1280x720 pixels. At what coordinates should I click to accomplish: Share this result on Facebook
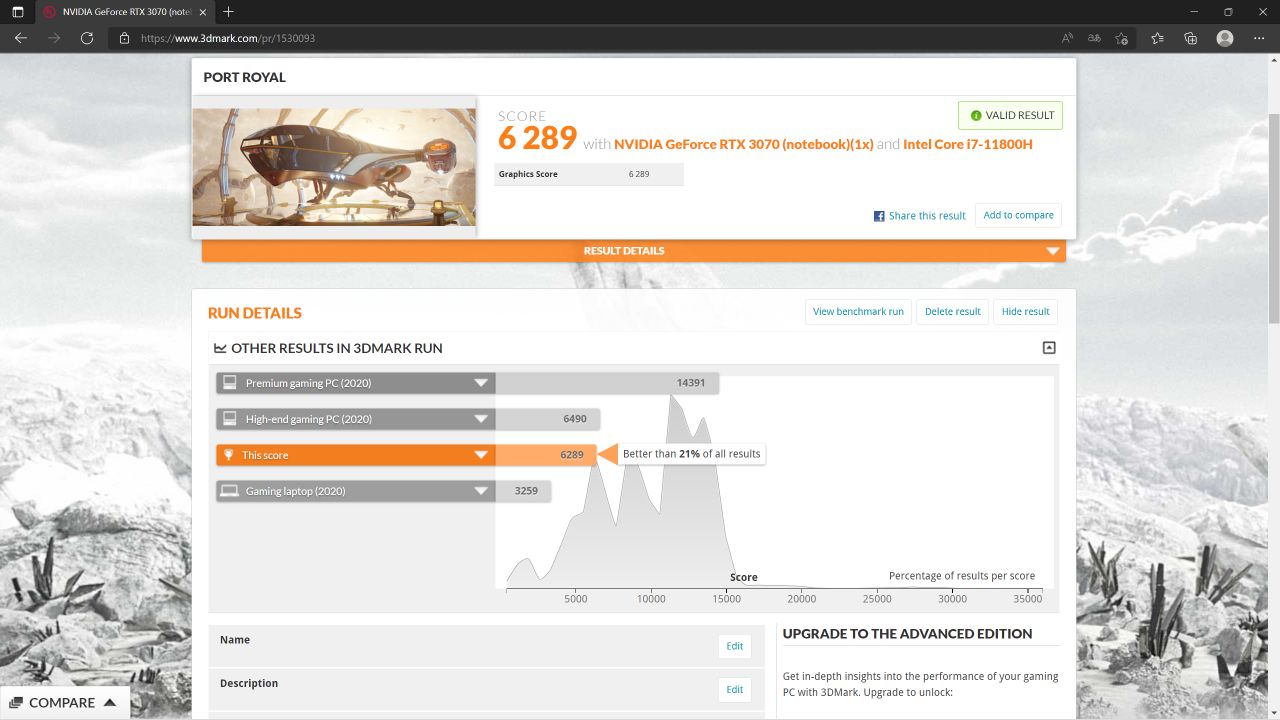point(920,215)
